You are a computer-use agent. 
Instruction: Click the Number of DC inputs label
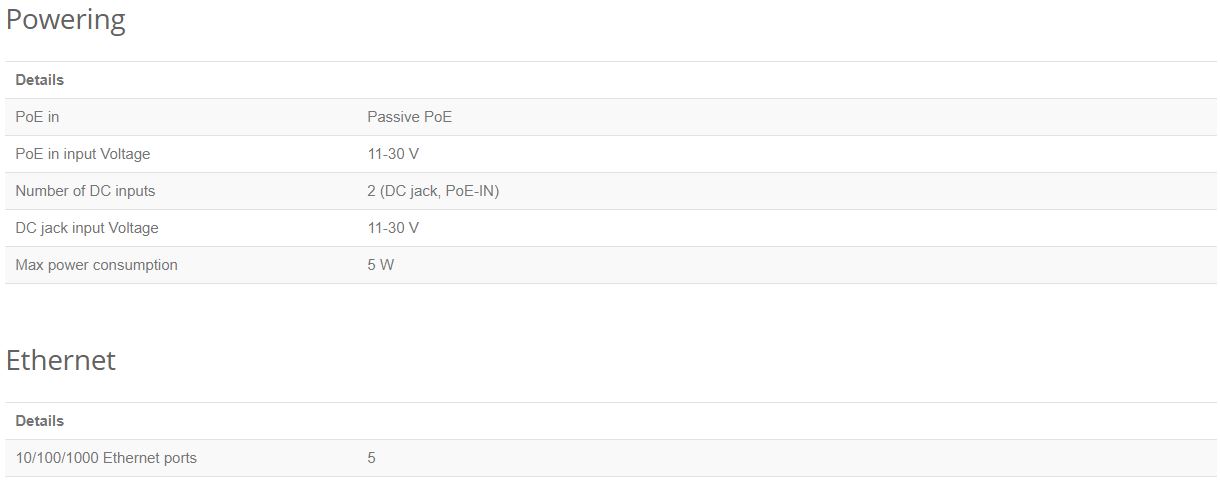coord(85,191)
